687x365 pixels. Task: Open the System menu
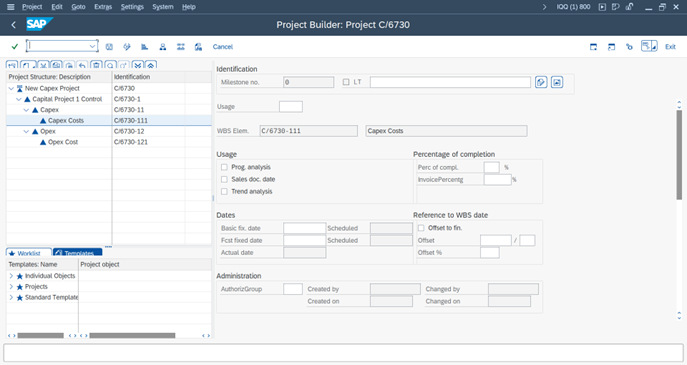click(163, 7)
